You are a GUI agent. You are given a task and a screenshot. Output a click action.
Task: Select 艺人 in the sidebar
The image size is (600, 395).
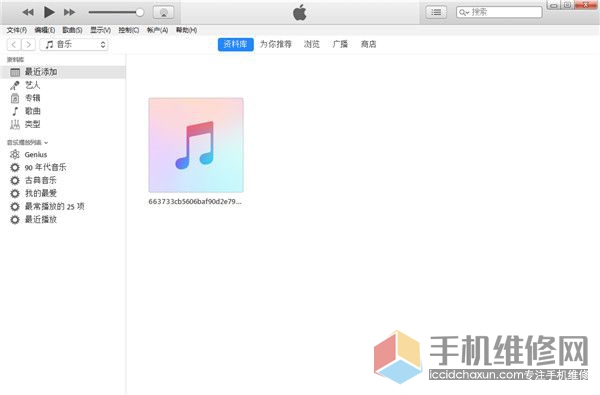[63, 85]
